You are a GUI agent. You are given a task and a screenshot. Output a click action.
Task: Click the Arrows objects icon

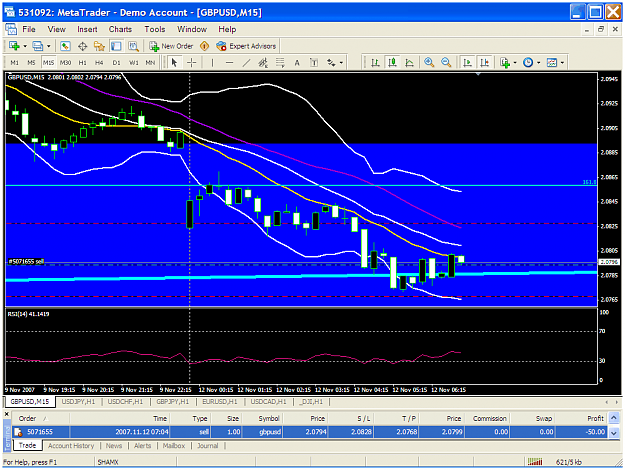pos(331,63)
